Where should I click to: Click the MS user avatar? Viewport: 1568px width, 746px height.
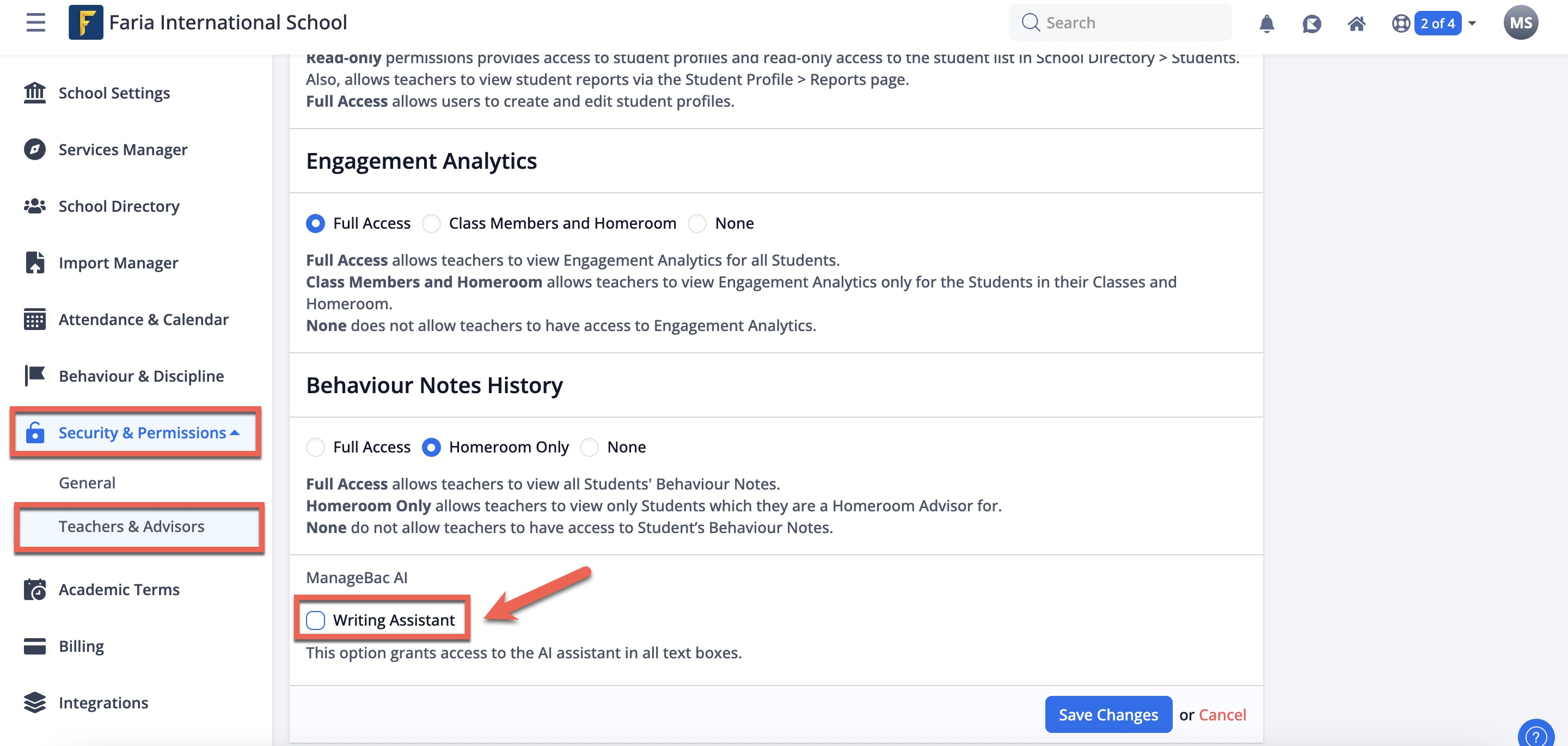tap(1520, 23)
